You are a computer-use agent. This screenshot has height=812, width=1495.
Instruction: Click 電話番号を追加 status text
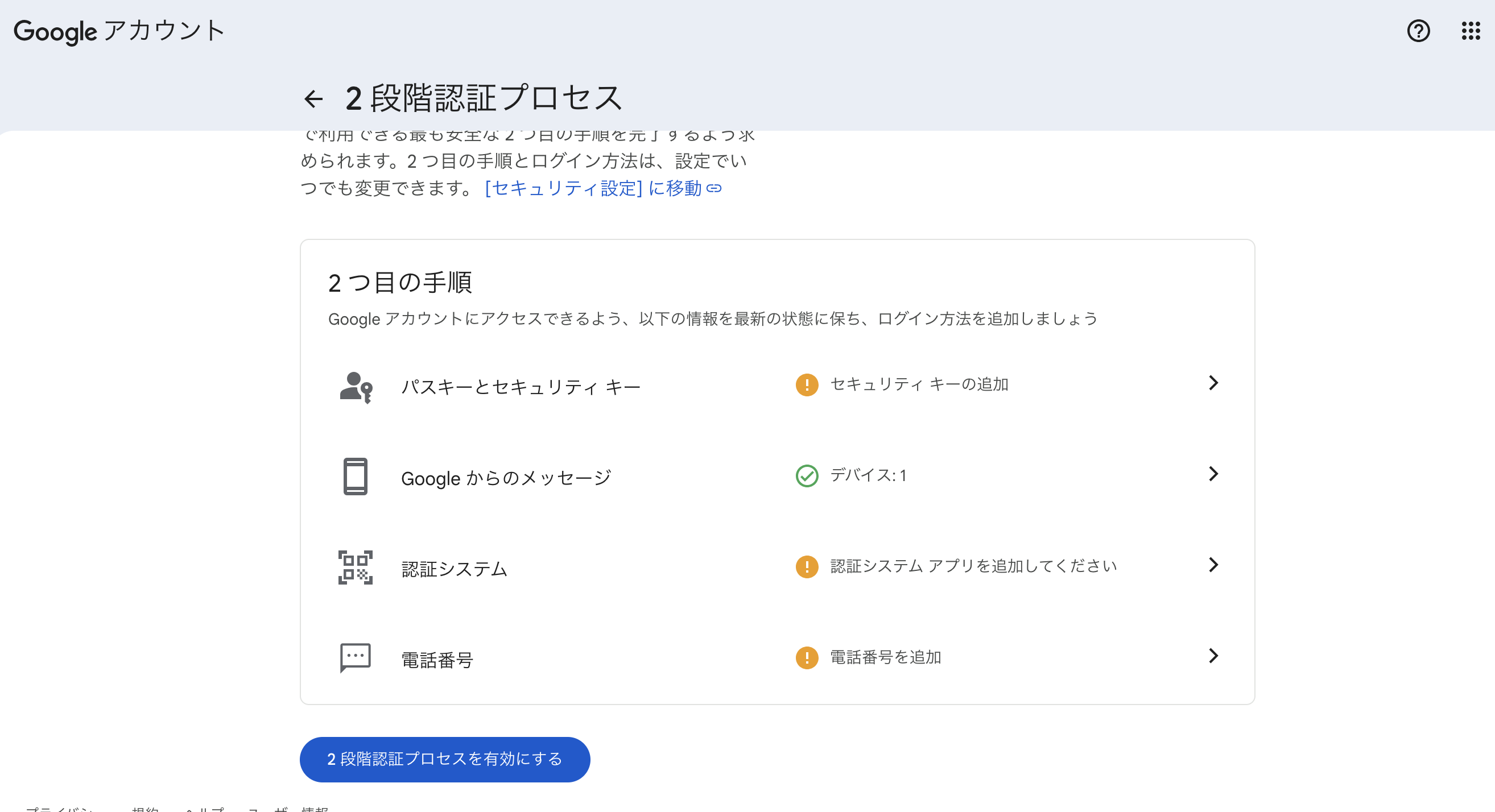coord(886,657)
